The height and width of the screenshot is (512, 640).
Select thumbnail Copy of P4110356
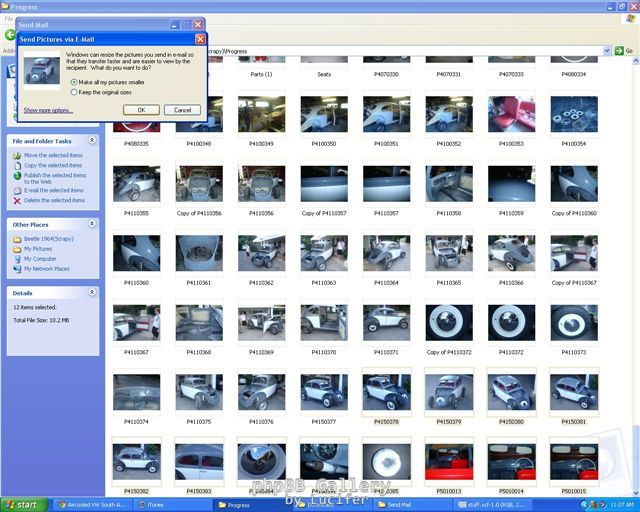[x=199, y=184]
